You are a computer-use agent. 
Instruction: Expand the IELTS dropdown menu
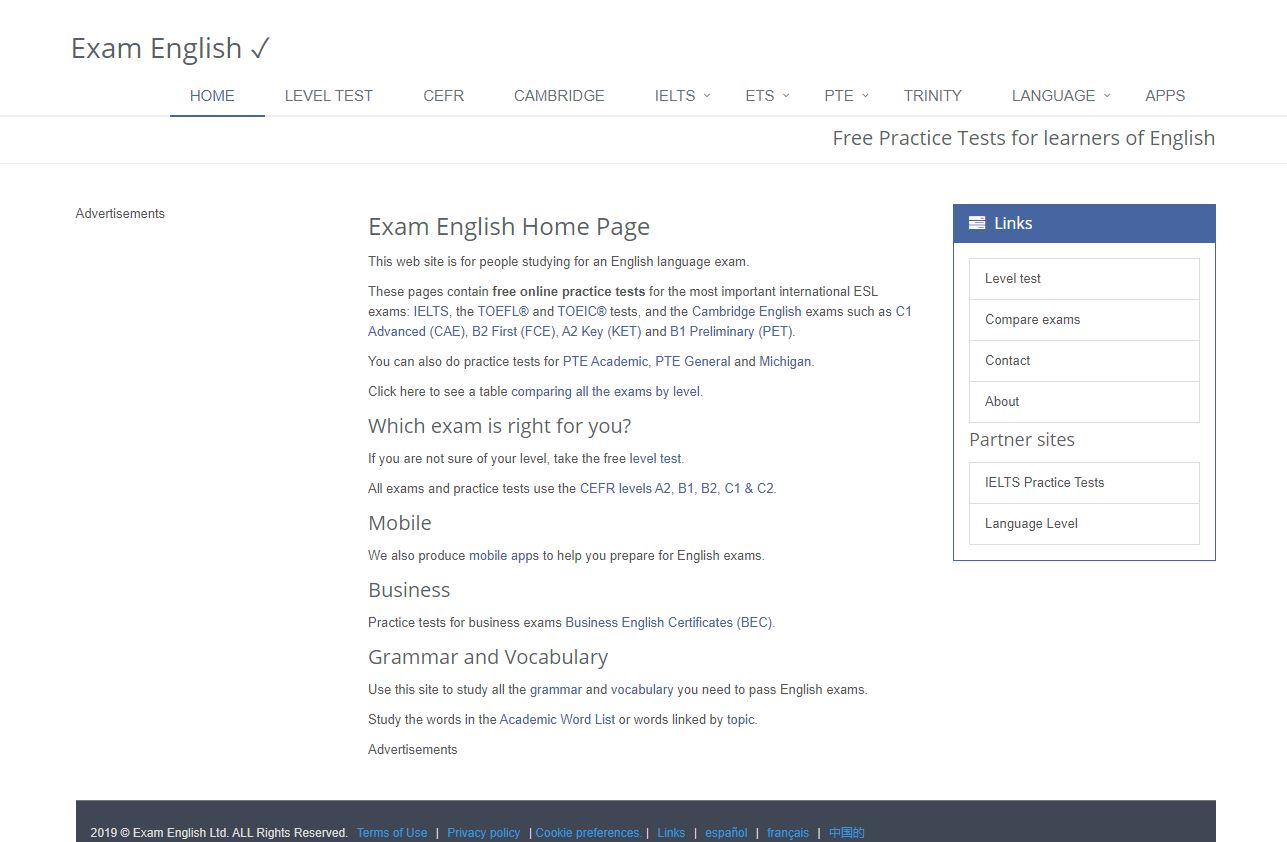click(682, 96)
